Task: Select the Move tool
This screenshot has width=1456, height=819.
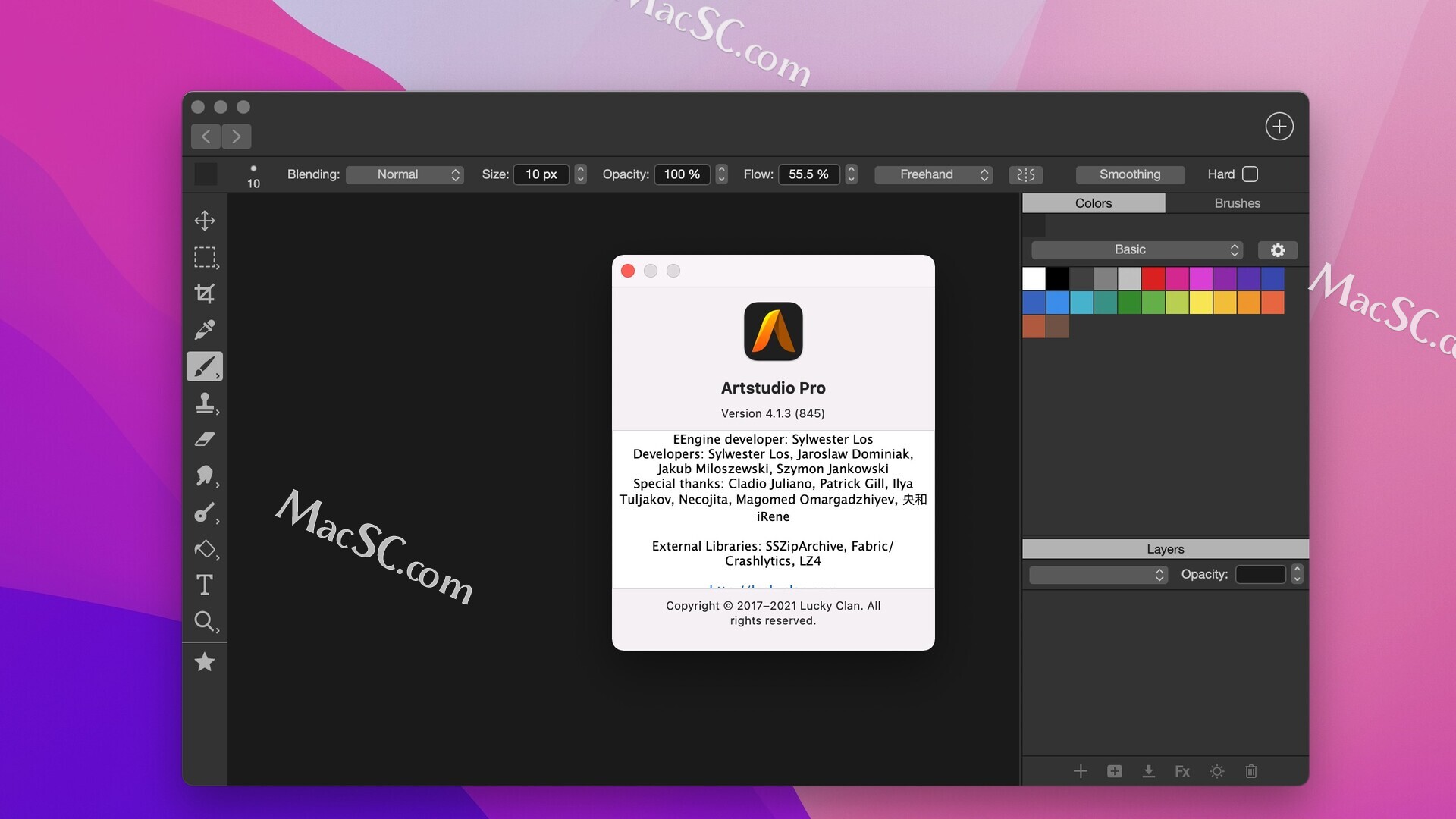Action: (x=205, y=221)
